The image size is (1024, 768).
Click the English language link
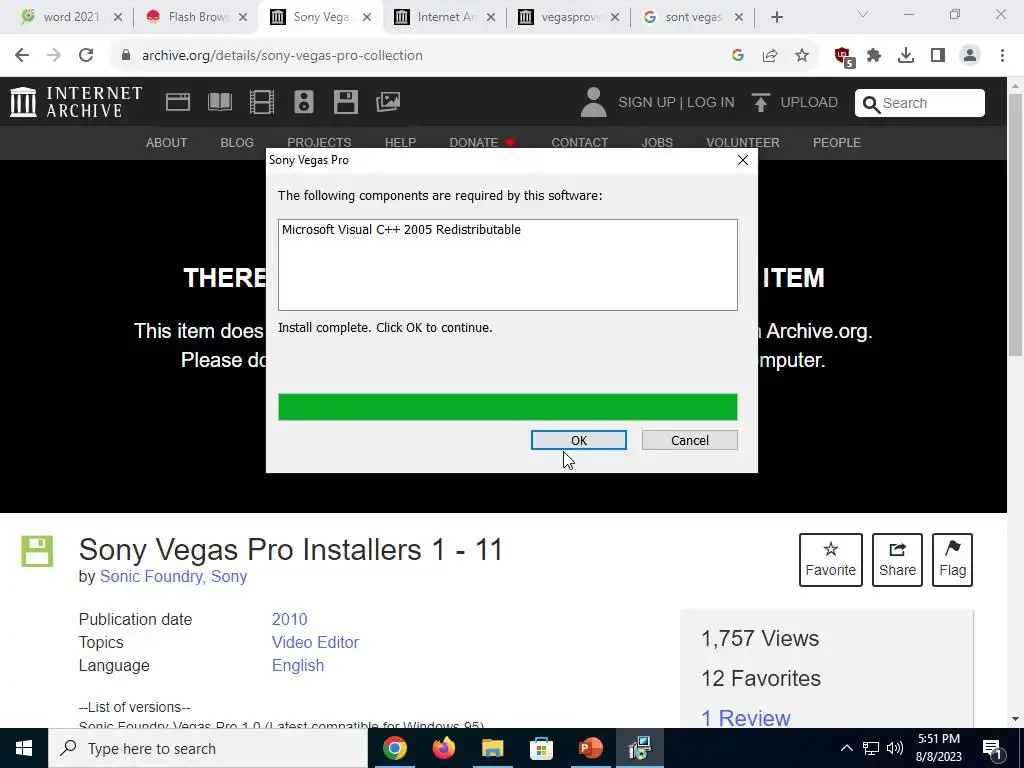[x=298, y=665]
